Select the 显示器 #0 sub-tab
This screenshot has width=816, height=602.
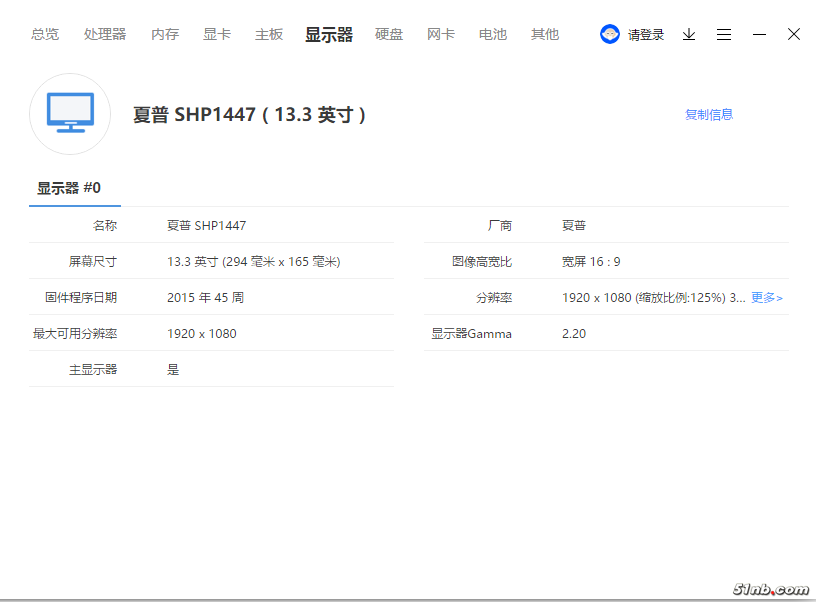pos(69,188)
